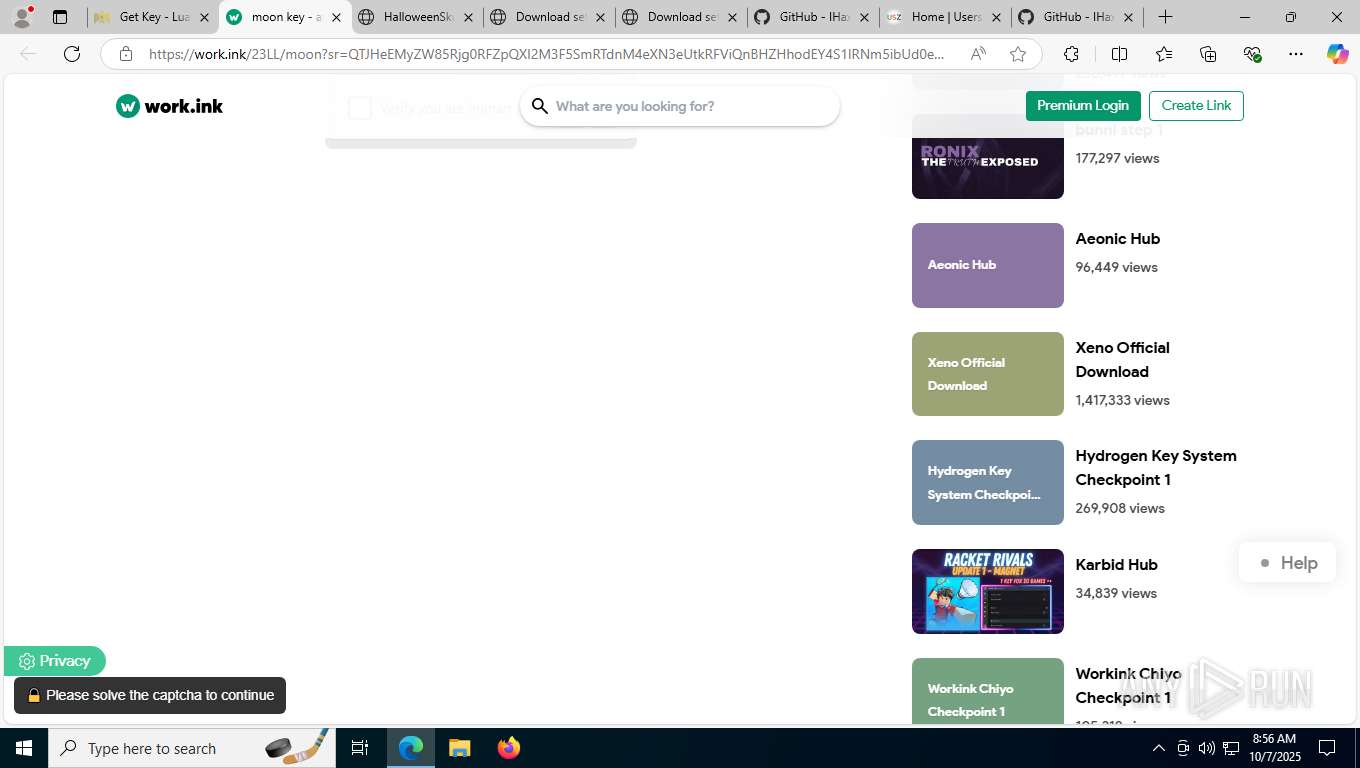Click the Ronix Exposed thumbnail
The width and height of the screenshot is (1360, 768).
(x=988, y=157)
